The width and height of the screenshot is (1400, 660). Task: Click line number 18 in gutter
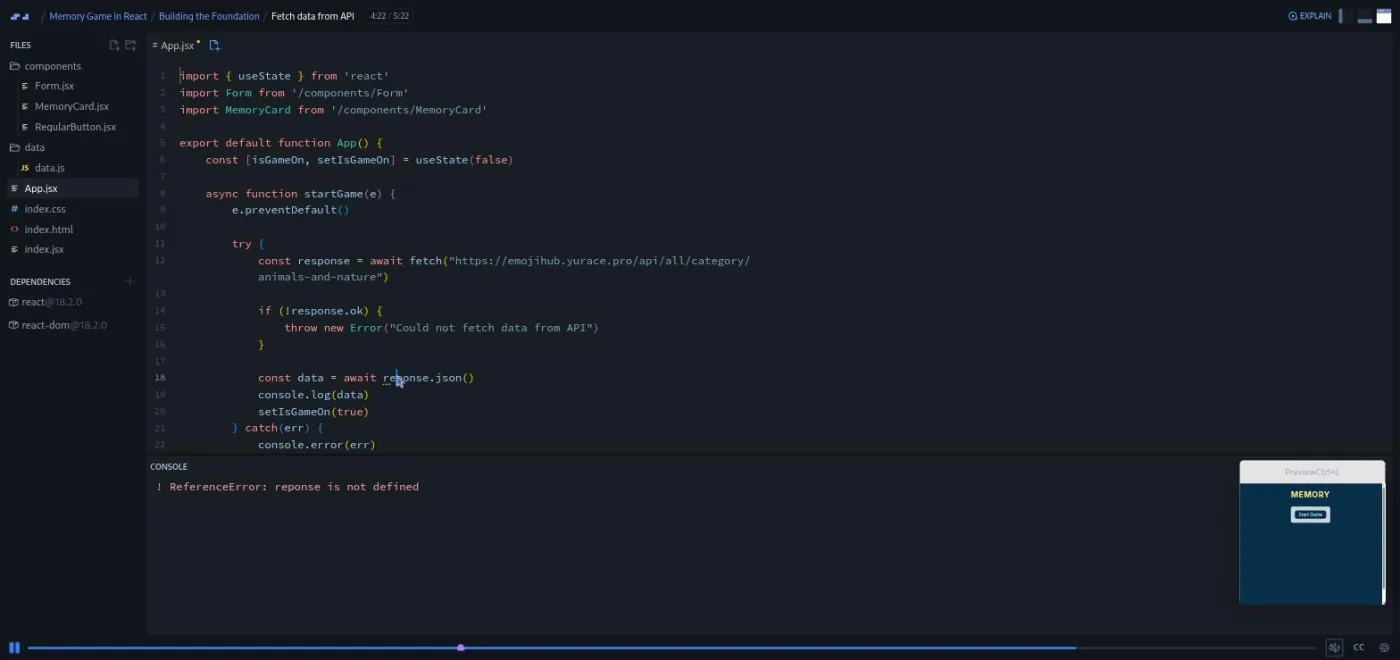tap(160, 378)
